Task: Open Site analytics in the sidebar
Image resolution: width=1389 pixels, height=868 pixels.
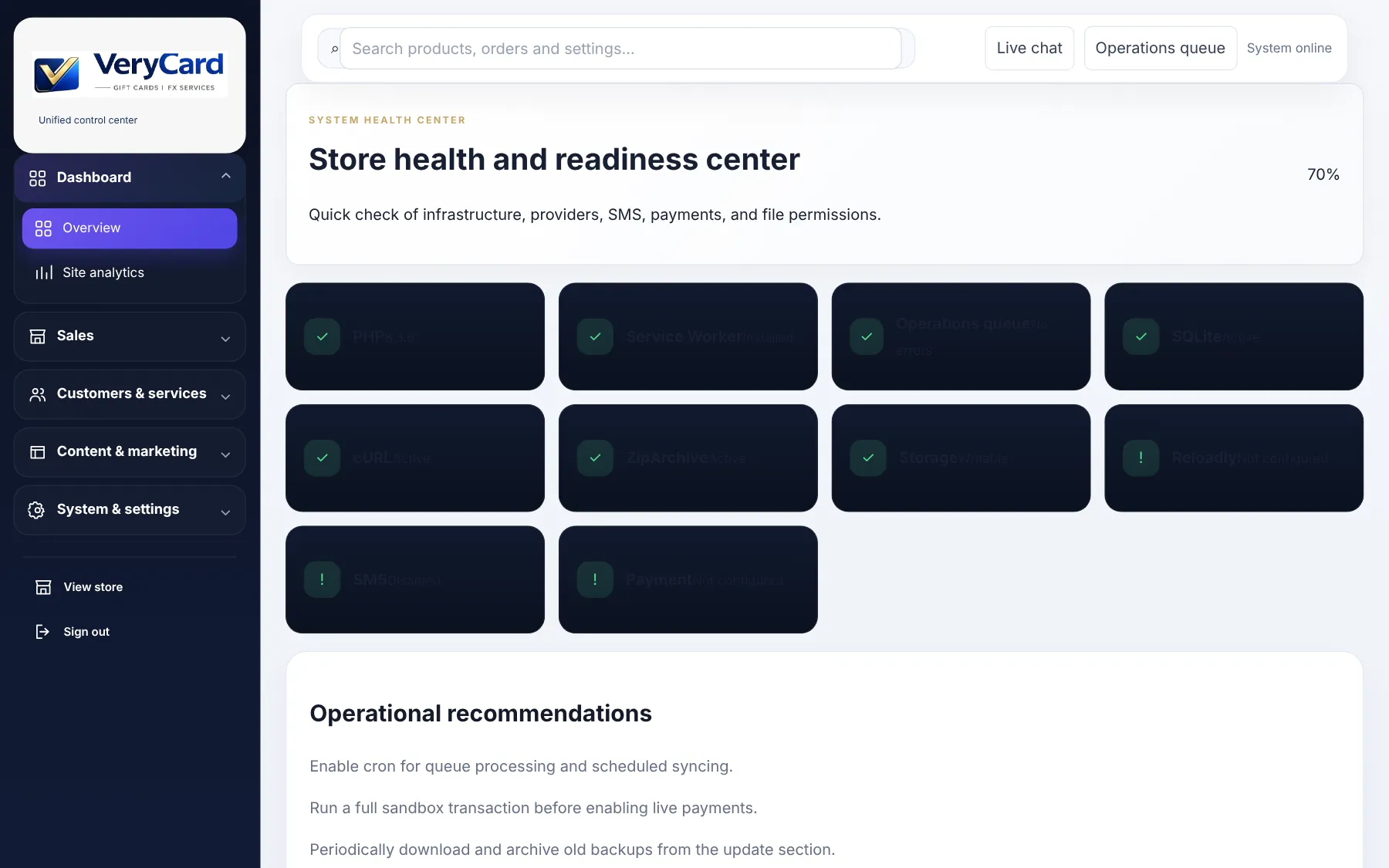Action: [x=130, y=272]
